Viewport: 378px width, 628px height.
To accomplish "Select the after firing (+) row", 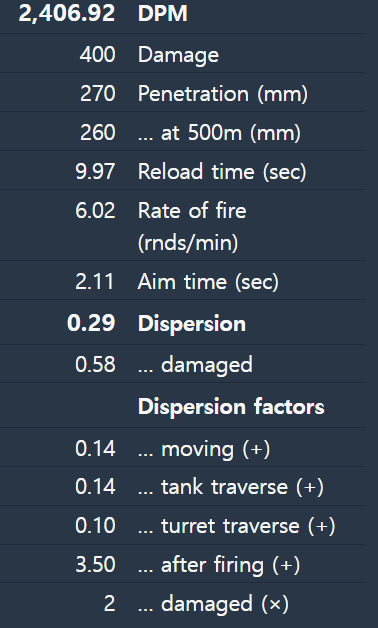I will pyautogui.click(x=182, y=564).
